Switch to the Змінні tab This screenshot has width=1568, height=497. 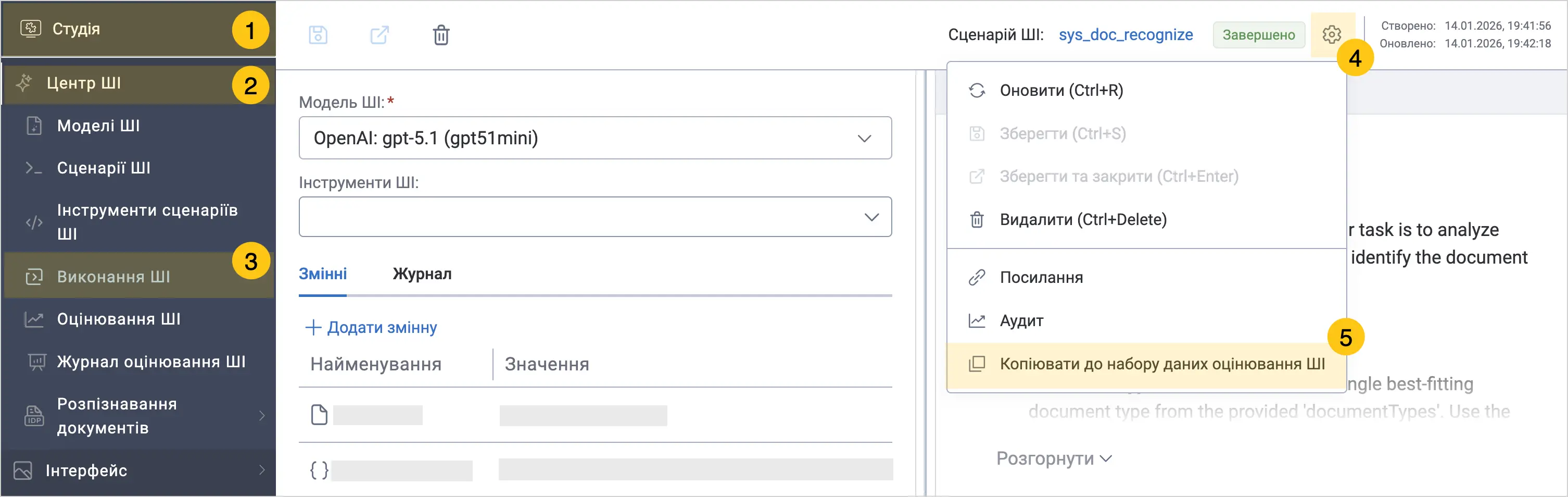pos(323,274)
